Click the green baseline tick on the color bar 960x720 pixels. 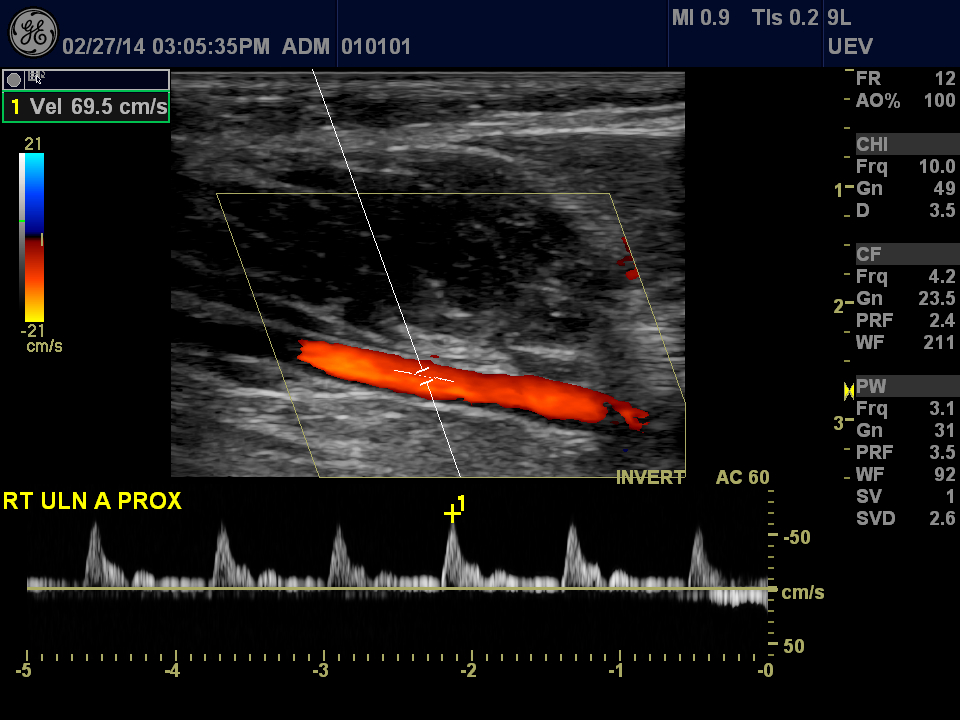coord(22,221)
